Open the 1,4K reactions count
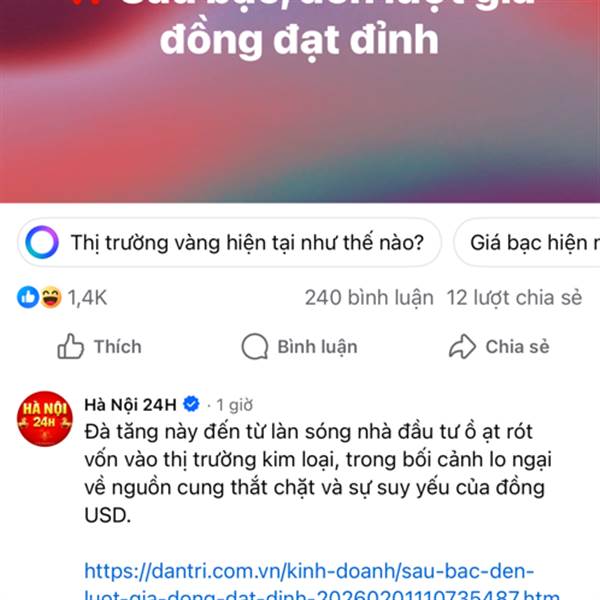The width and height of the screenshot is (600, 600). [x=87, y=298]
